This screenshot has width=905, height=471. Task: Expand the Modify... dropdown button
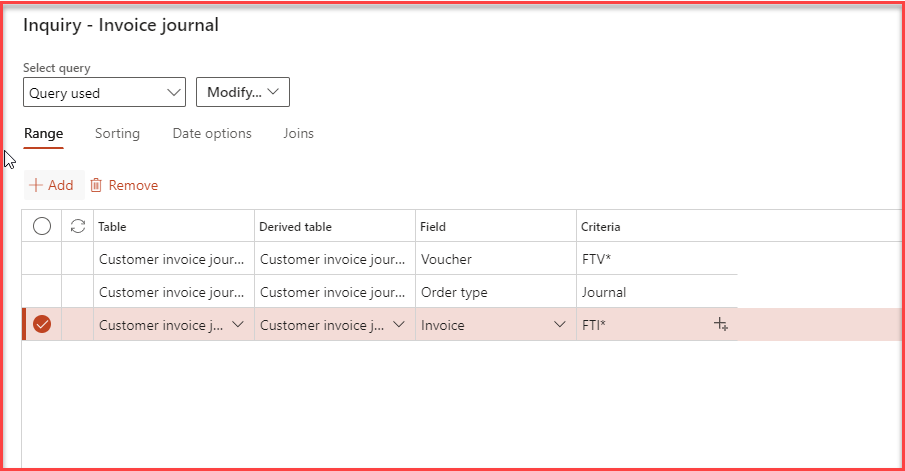pos(243,93)
